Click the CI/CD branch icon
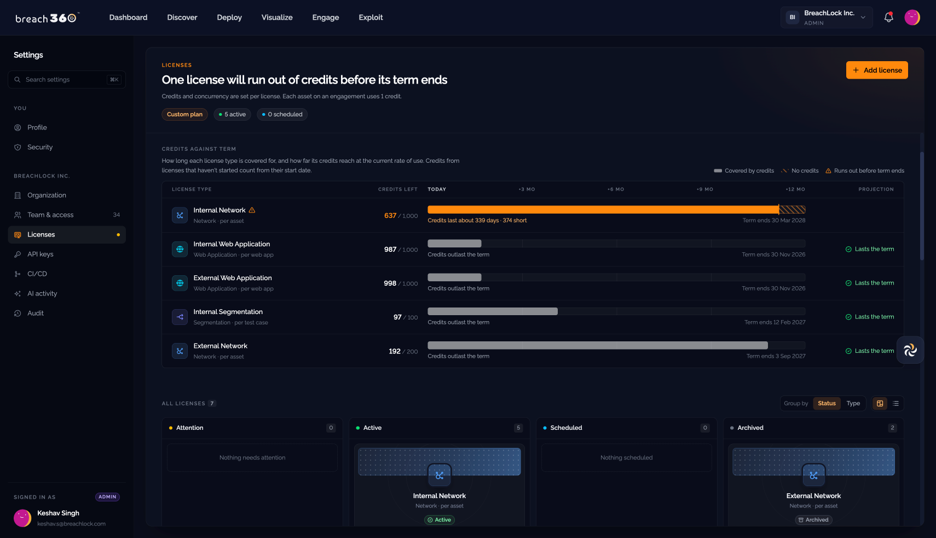936x538 pixels. pyautogui.click(x=17, y=274)
